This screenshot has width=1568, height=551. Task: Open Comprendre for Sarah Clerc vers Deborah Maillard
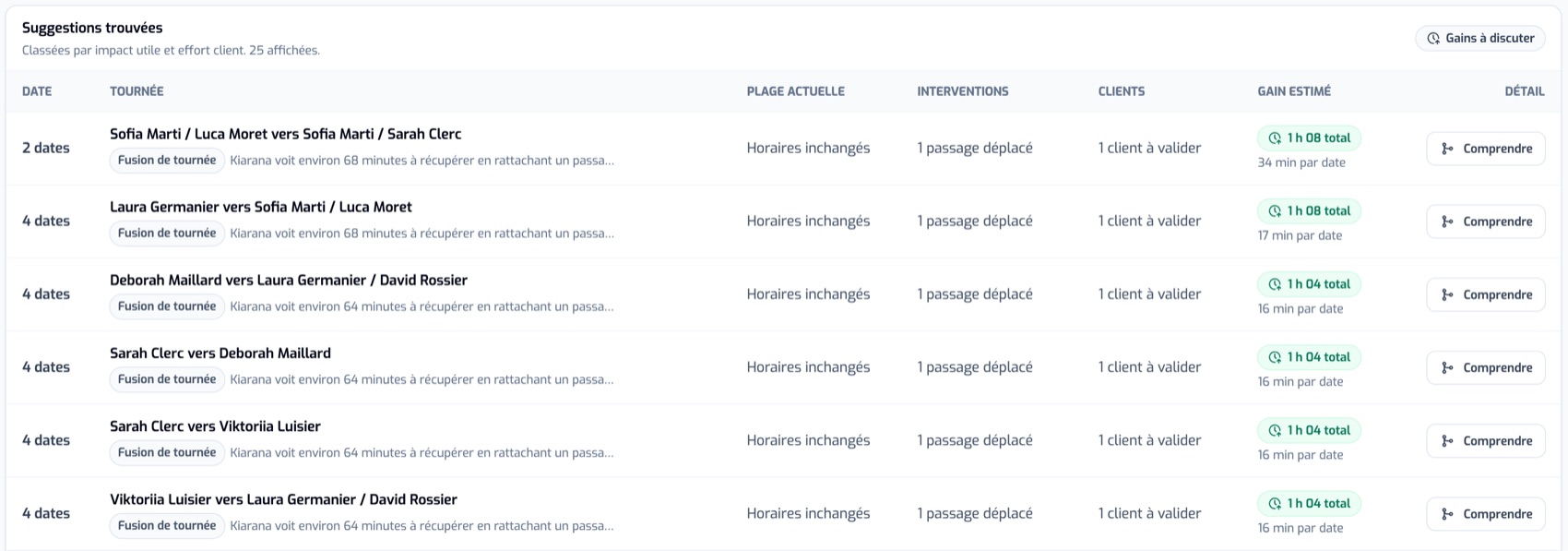coord(1486,367)
